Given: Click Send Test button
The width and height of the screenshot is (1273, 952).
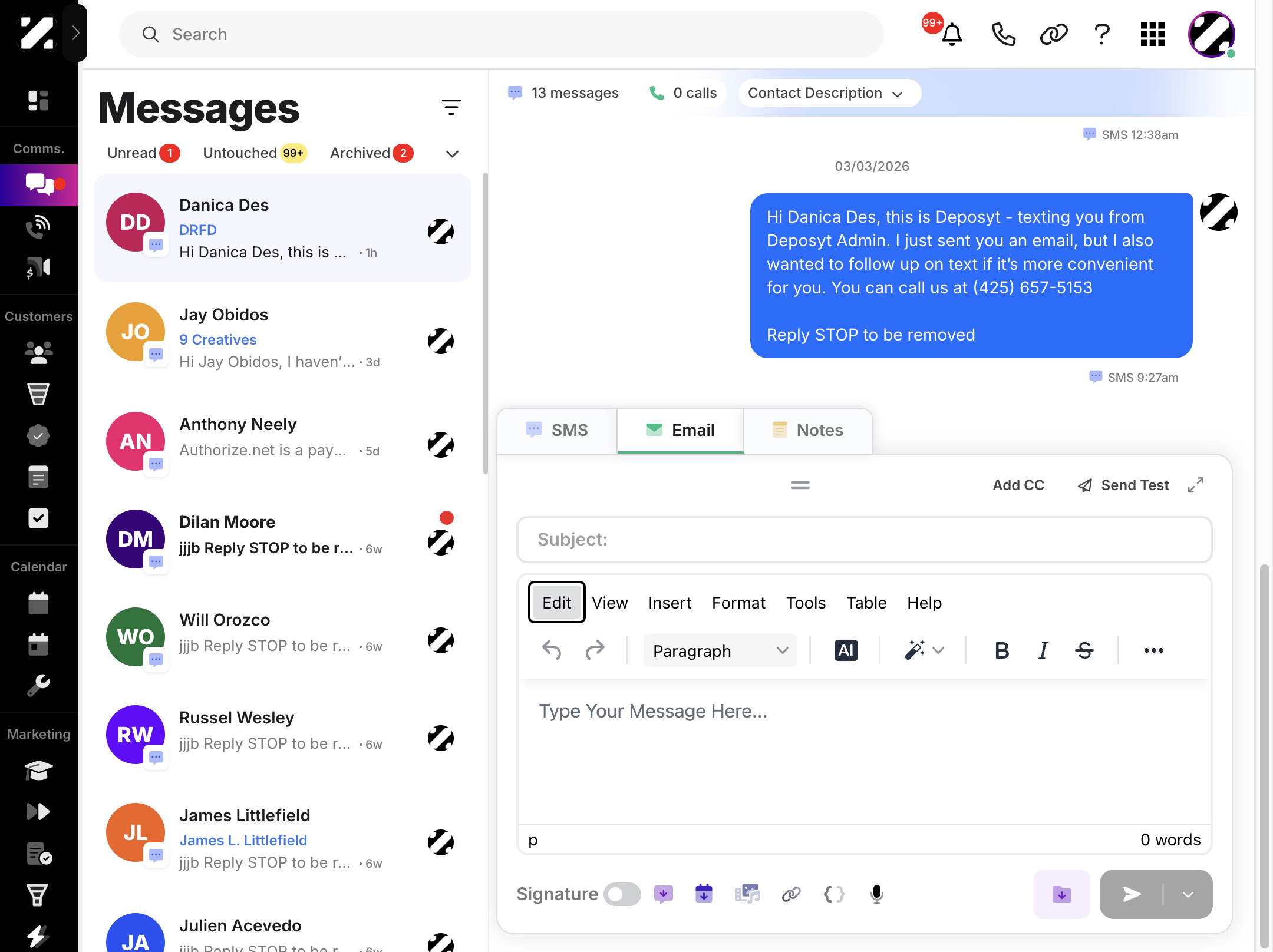Looking at the screenshot, I should (x=1123, y=485).
